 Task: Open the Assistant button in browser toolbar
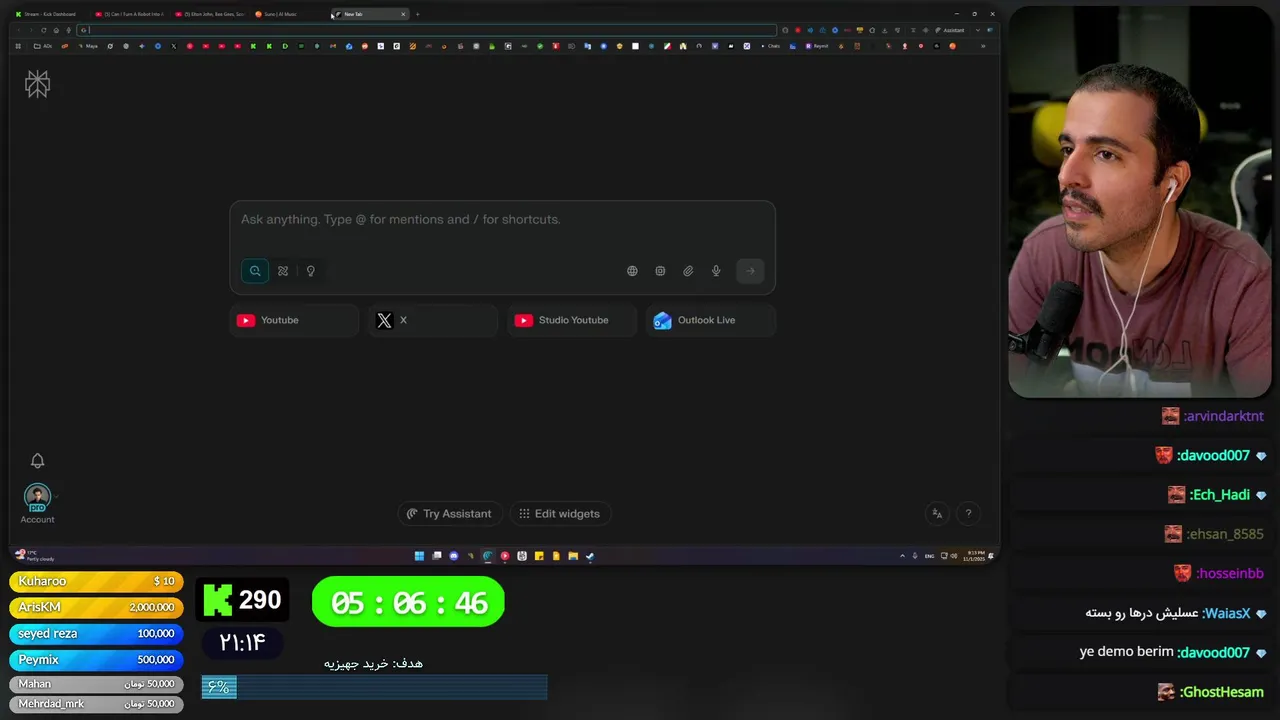949,30
